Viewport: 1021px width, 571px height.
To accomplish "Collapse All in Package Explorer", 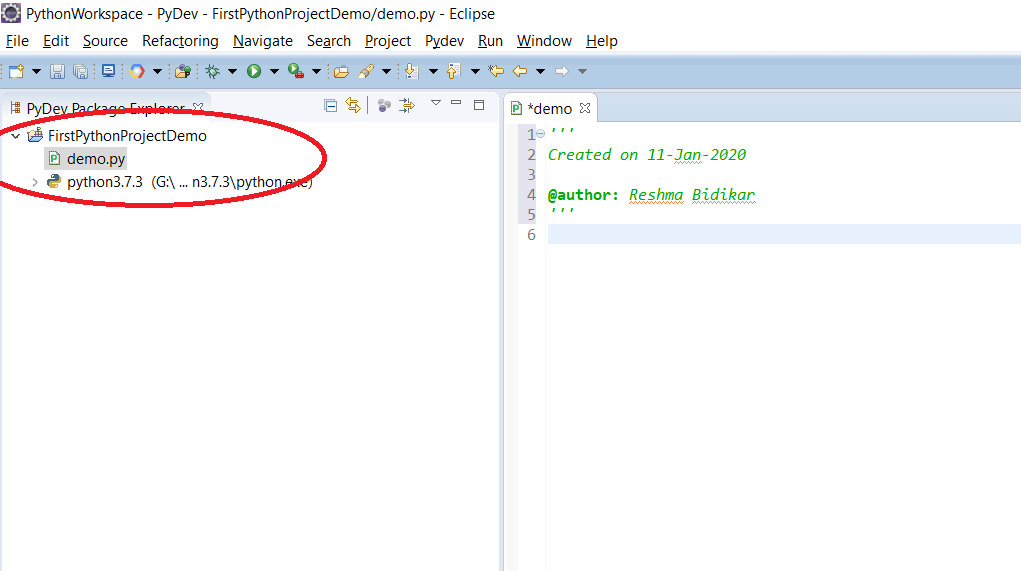I will click(331, 105).
